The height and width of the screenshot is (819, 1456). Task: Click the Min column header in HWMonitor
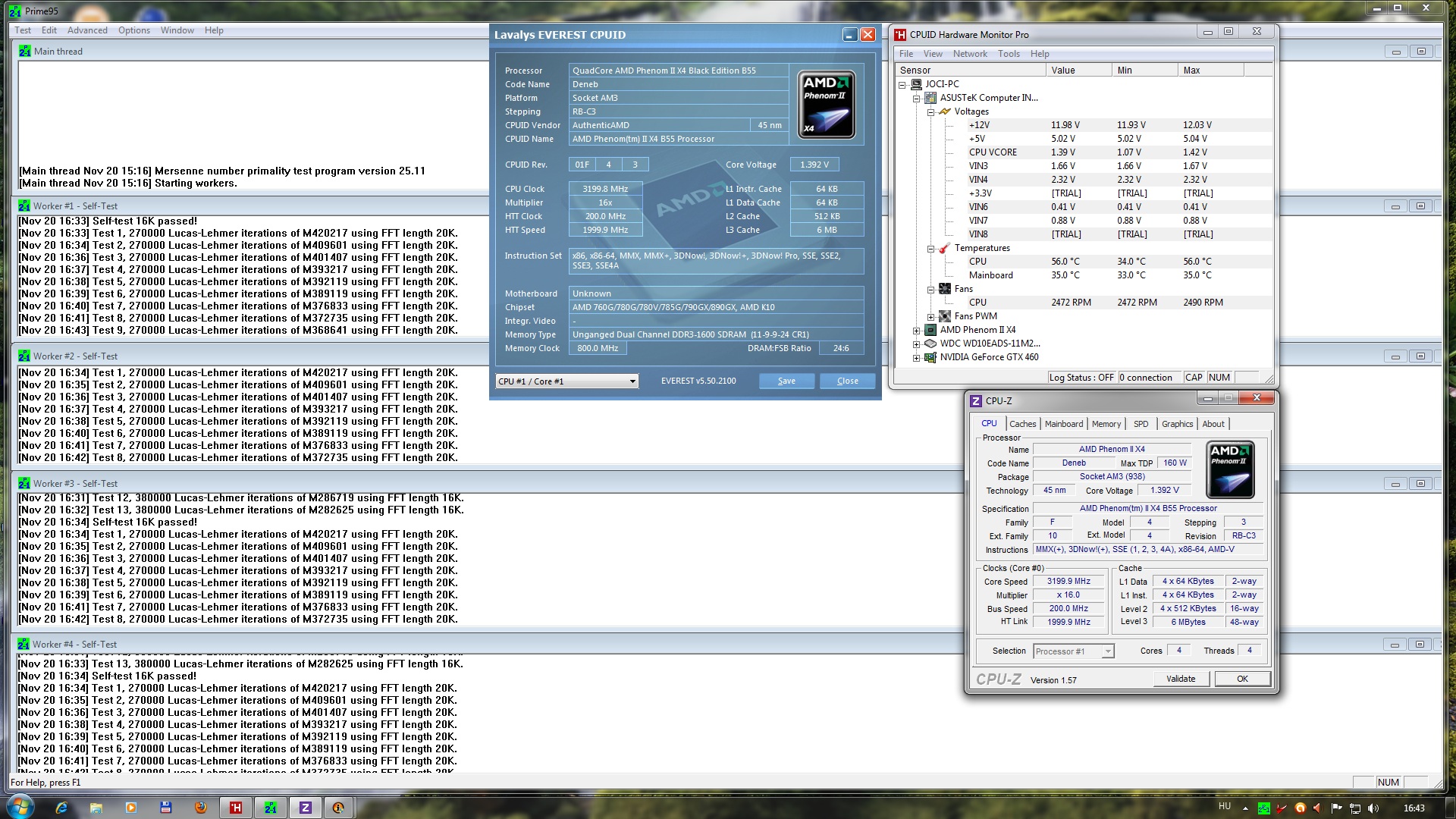[x=1144, y=71]
